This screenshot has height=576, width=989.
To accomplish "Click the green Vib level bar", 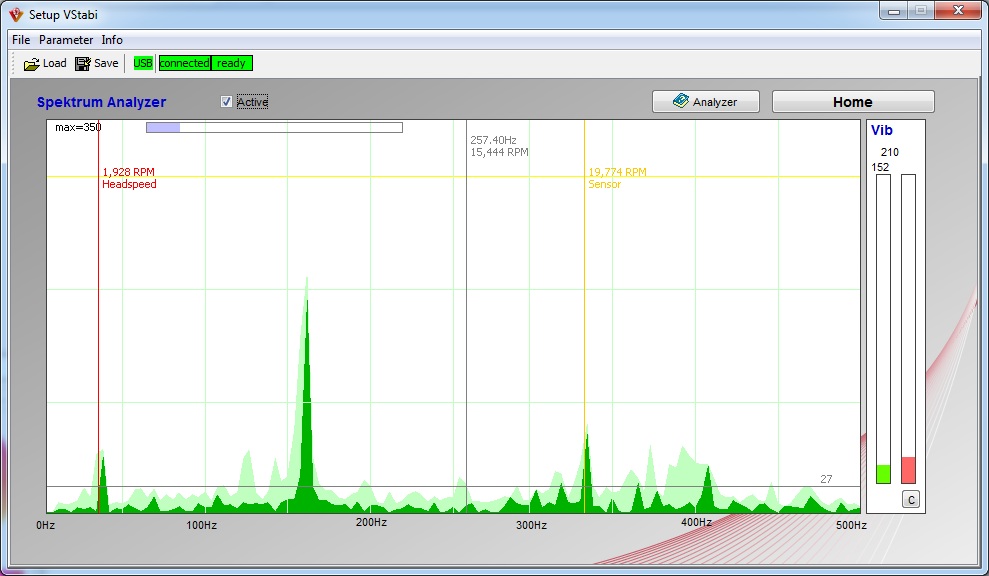I will point(883,474).
